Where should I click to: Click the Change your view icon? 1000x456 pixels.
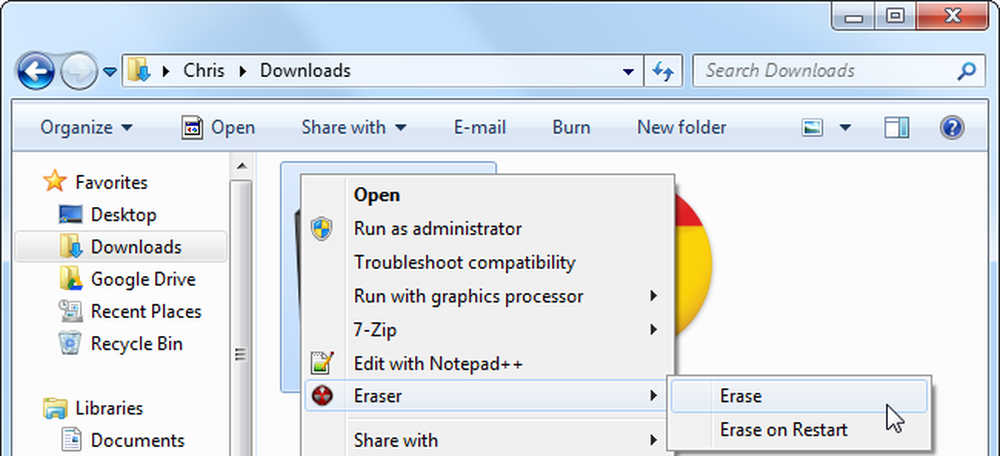point(812,128)
